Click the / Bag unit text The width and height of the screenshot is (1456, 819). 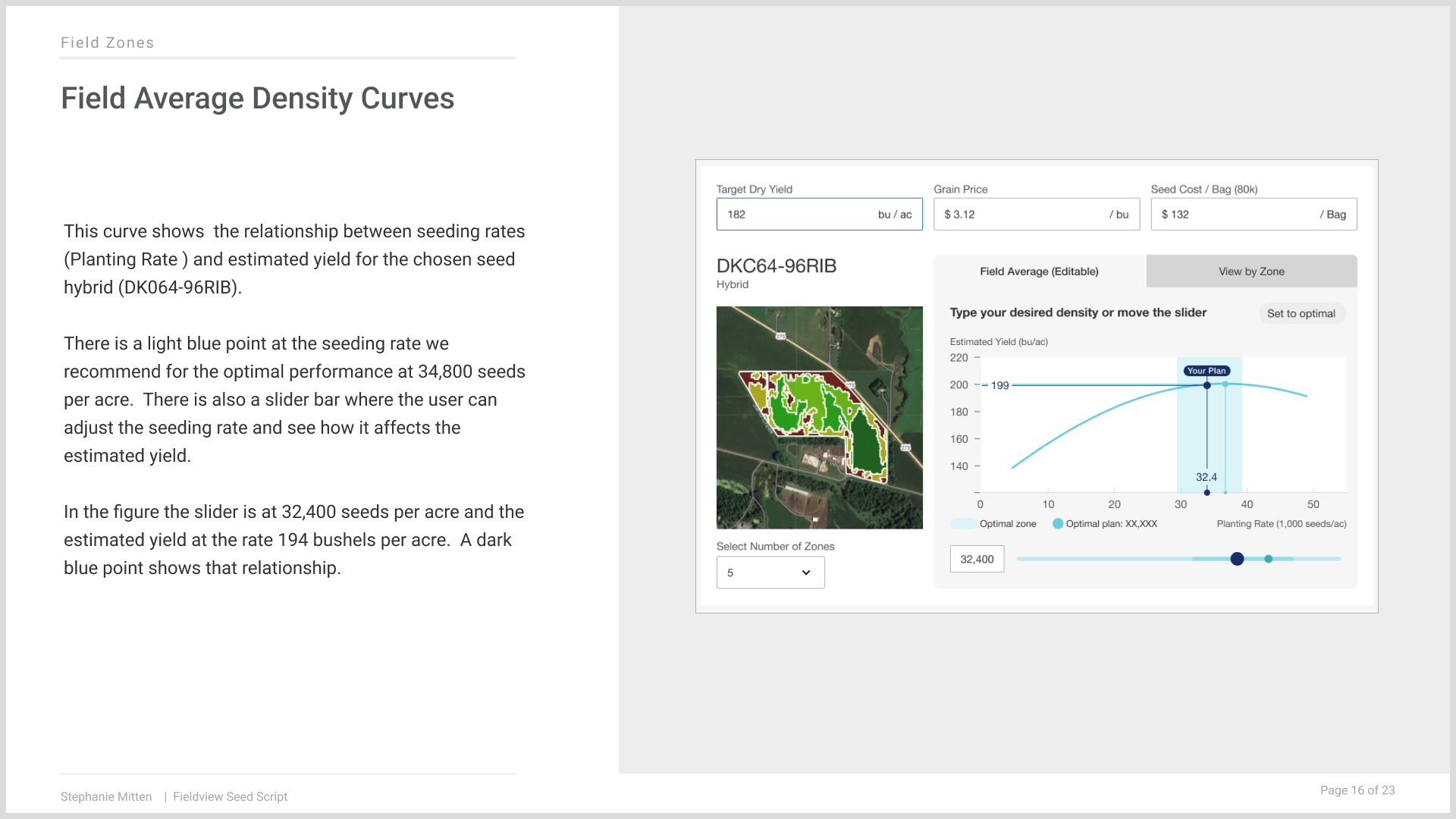(x=1333, y=215)
